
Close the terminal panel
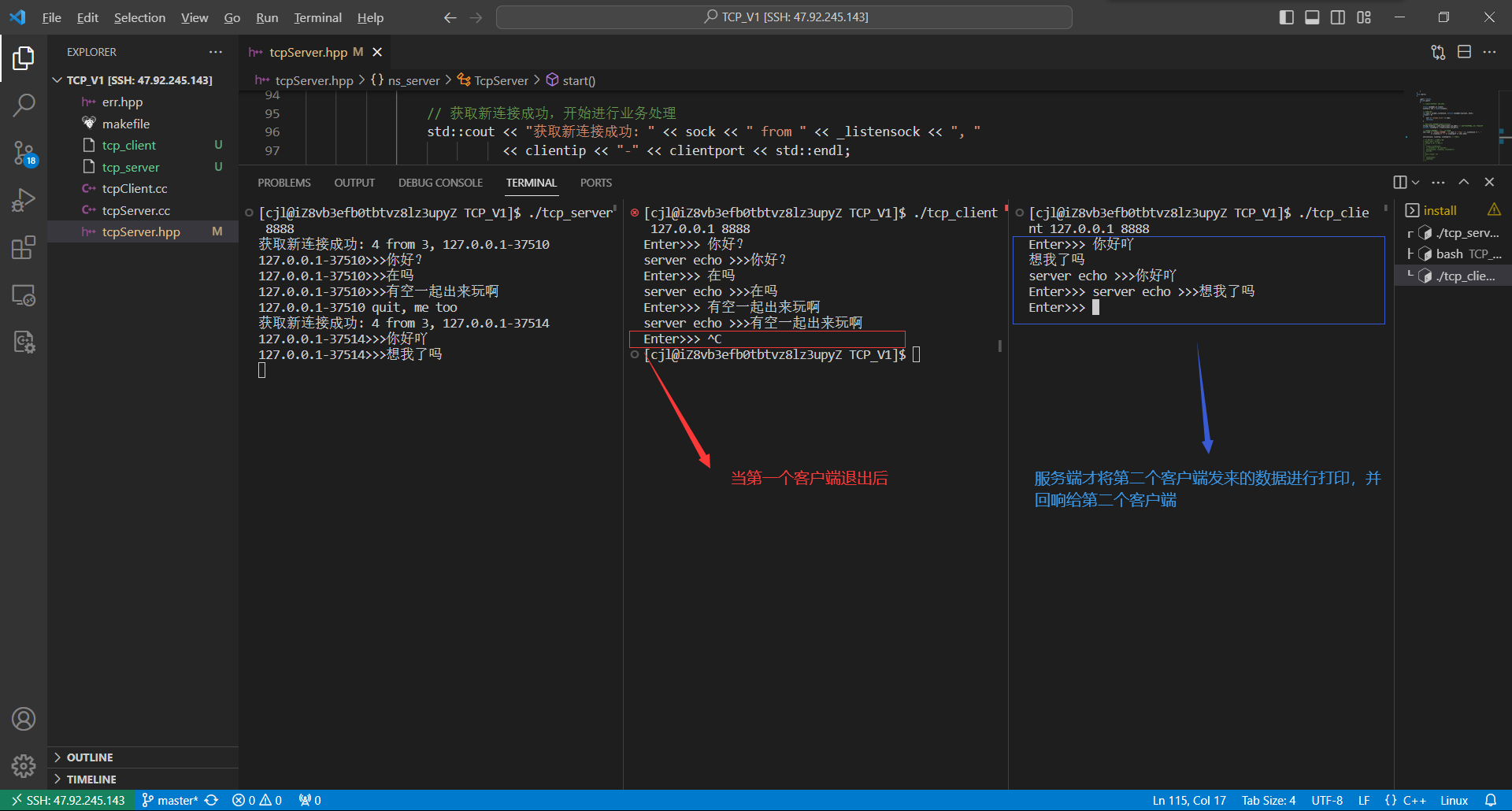pos(1489,182)
